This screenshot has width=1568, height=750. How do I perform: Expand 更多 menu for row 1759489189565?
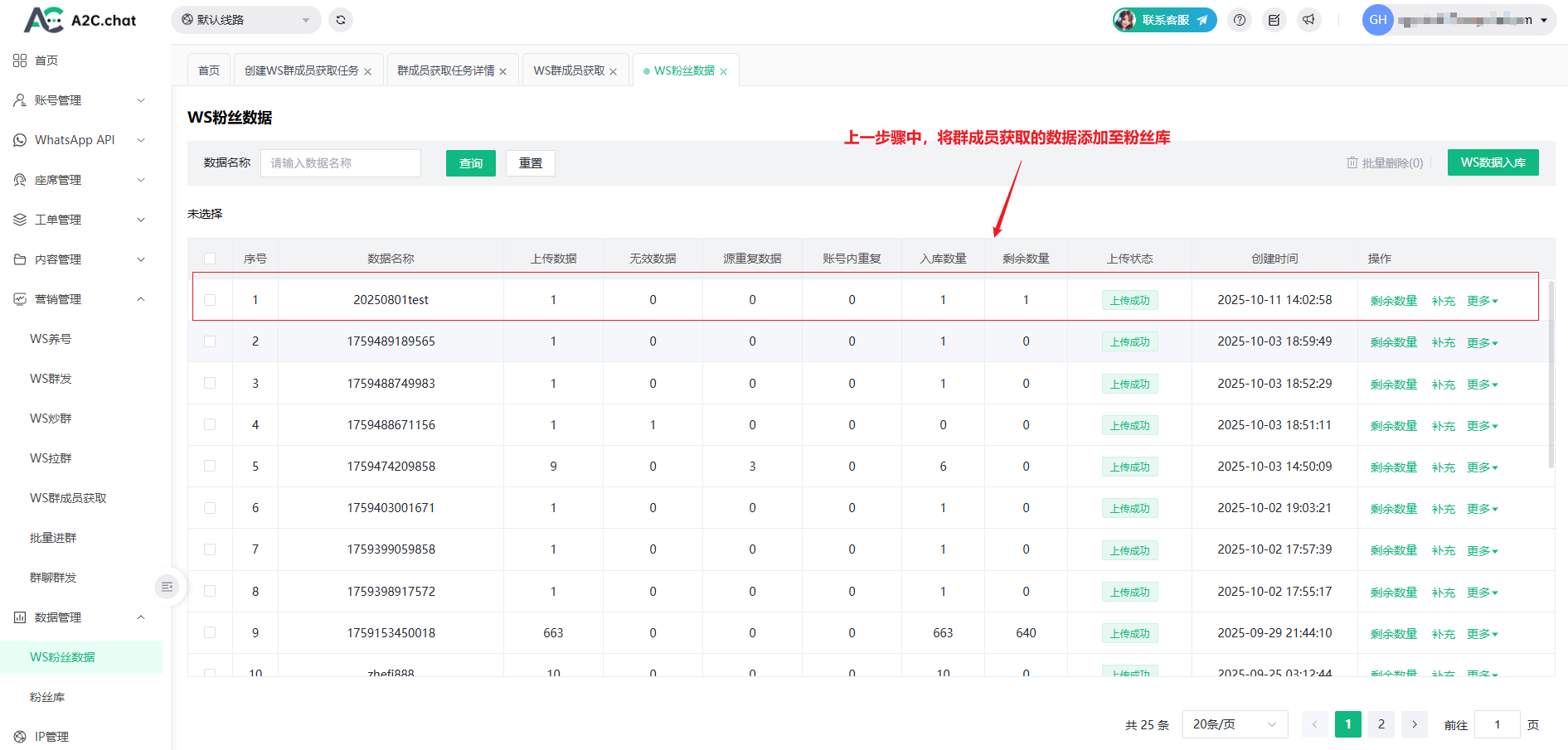pos(1482,342)
